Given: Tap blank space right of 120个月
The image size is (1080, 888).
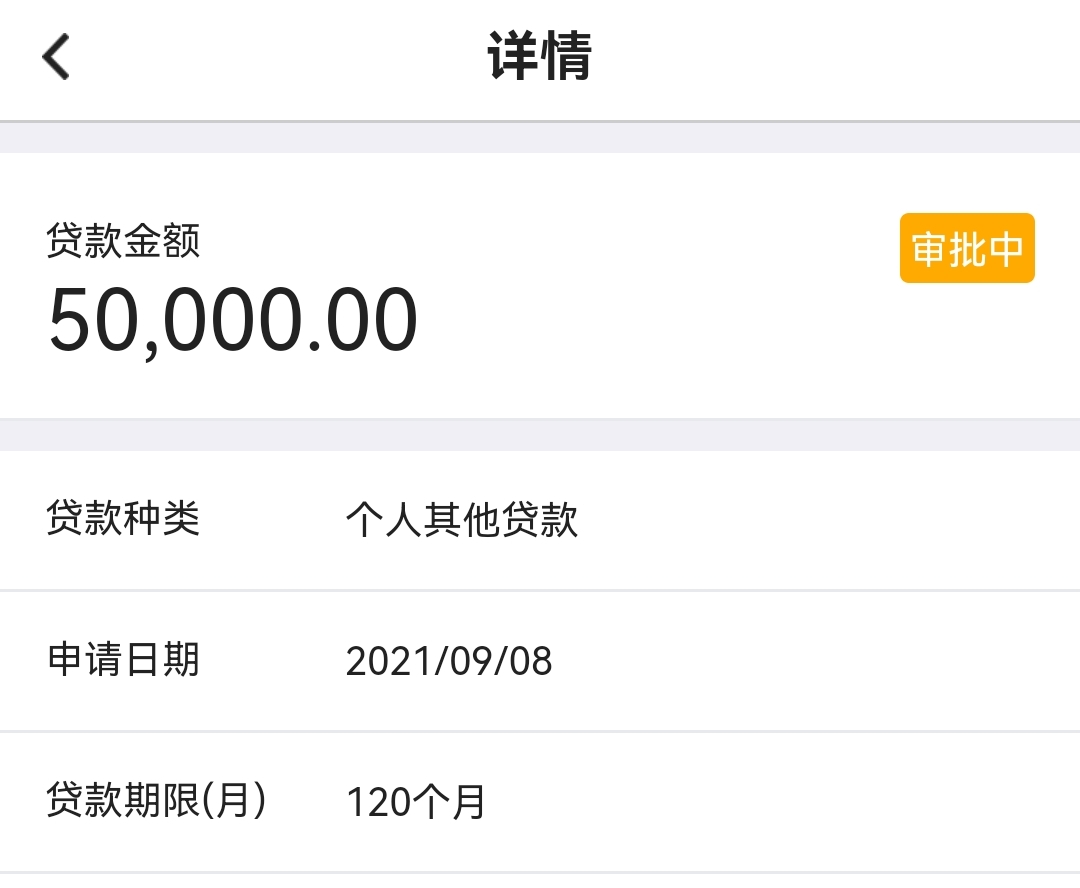Looking at the screenshot, I should (780, 802).
